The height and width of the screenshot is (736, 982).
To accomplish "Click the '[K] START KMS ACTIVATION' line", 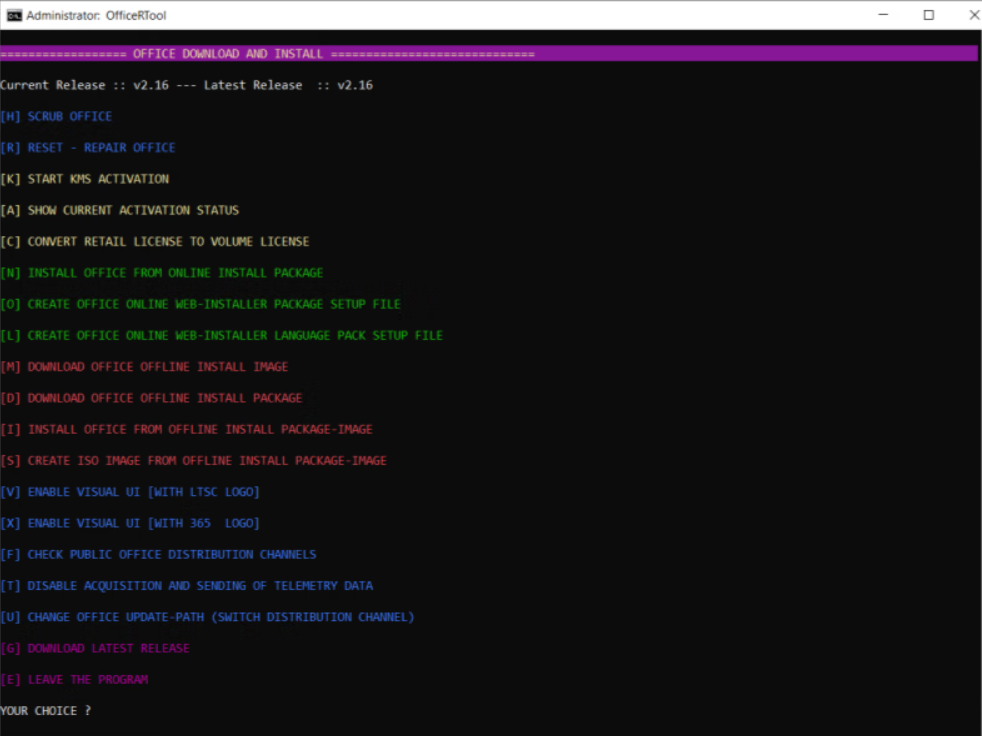I will (x=85, y=179).
